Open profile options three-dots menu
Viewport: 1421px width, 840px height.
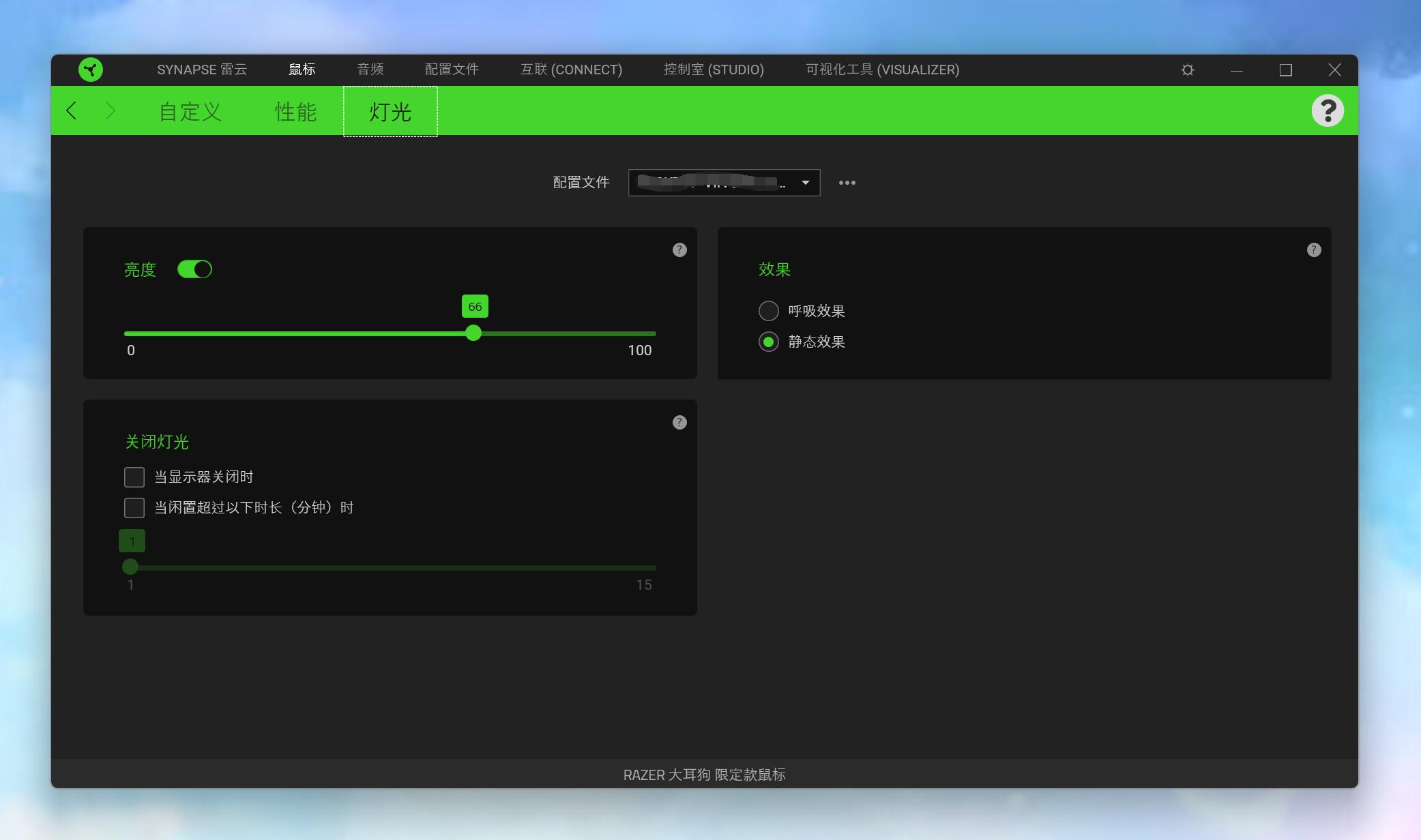[x=847, y=183]
